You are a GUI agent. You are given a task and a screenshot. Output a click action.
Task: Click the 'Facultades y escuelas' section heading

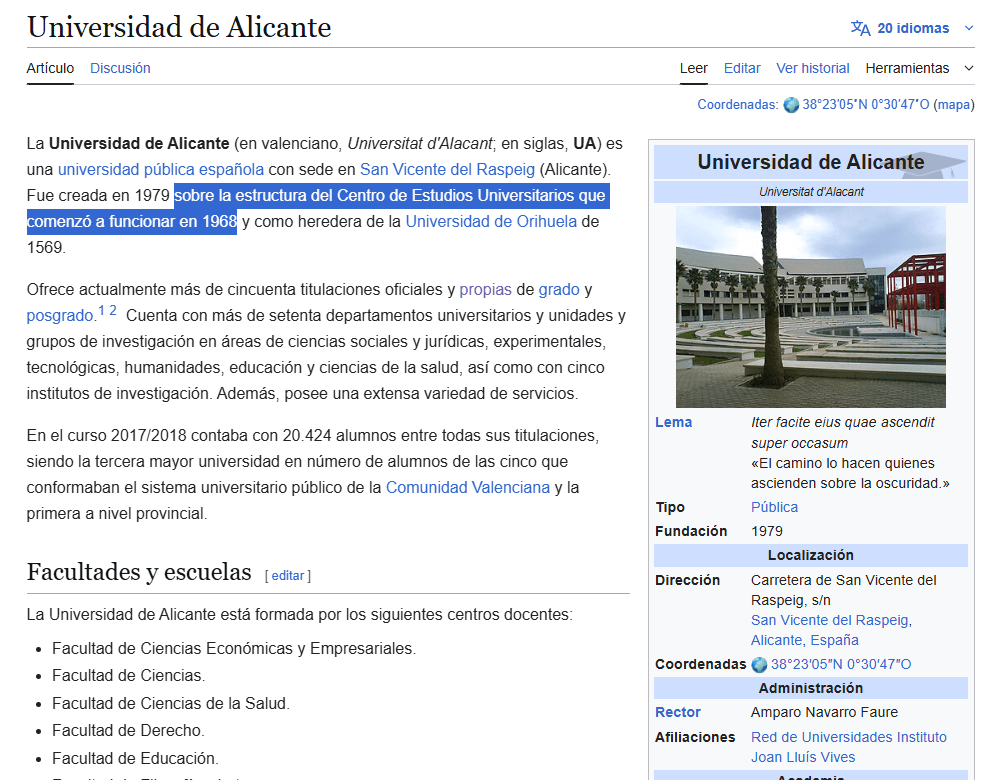139,572
